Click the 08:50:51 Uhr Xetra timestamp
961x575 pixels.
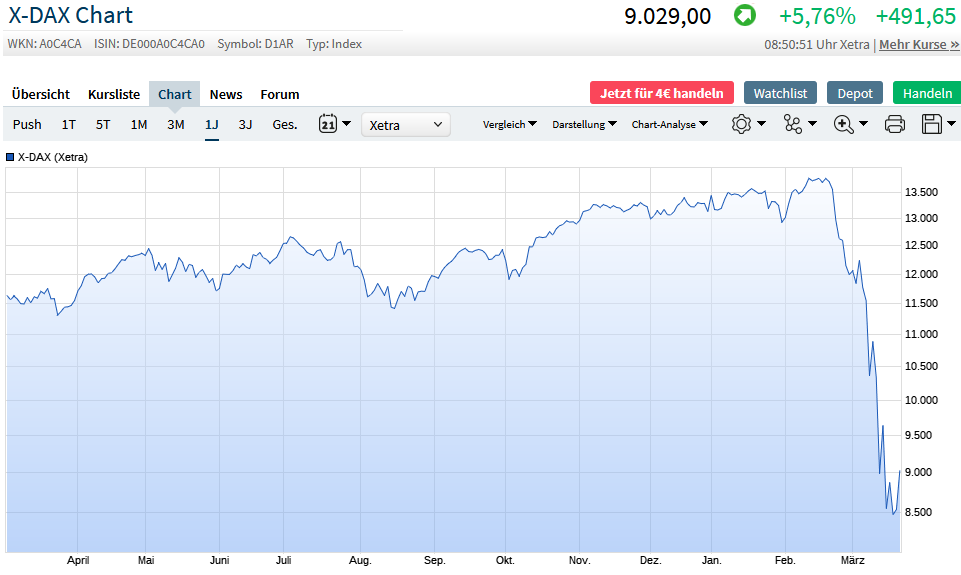point(817,45)
